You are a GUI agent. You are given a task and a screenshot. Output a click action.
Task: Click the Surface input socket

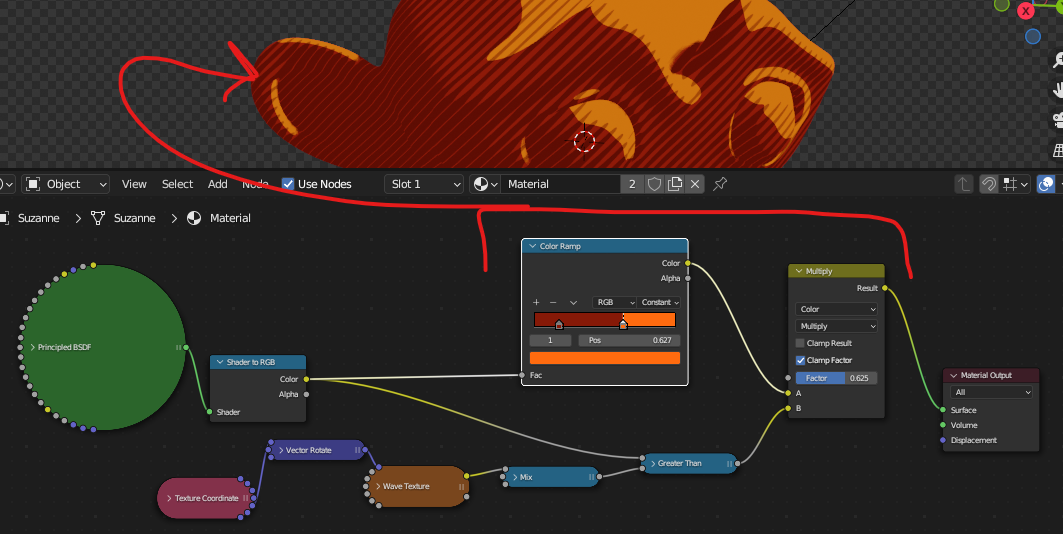point(943,410)
